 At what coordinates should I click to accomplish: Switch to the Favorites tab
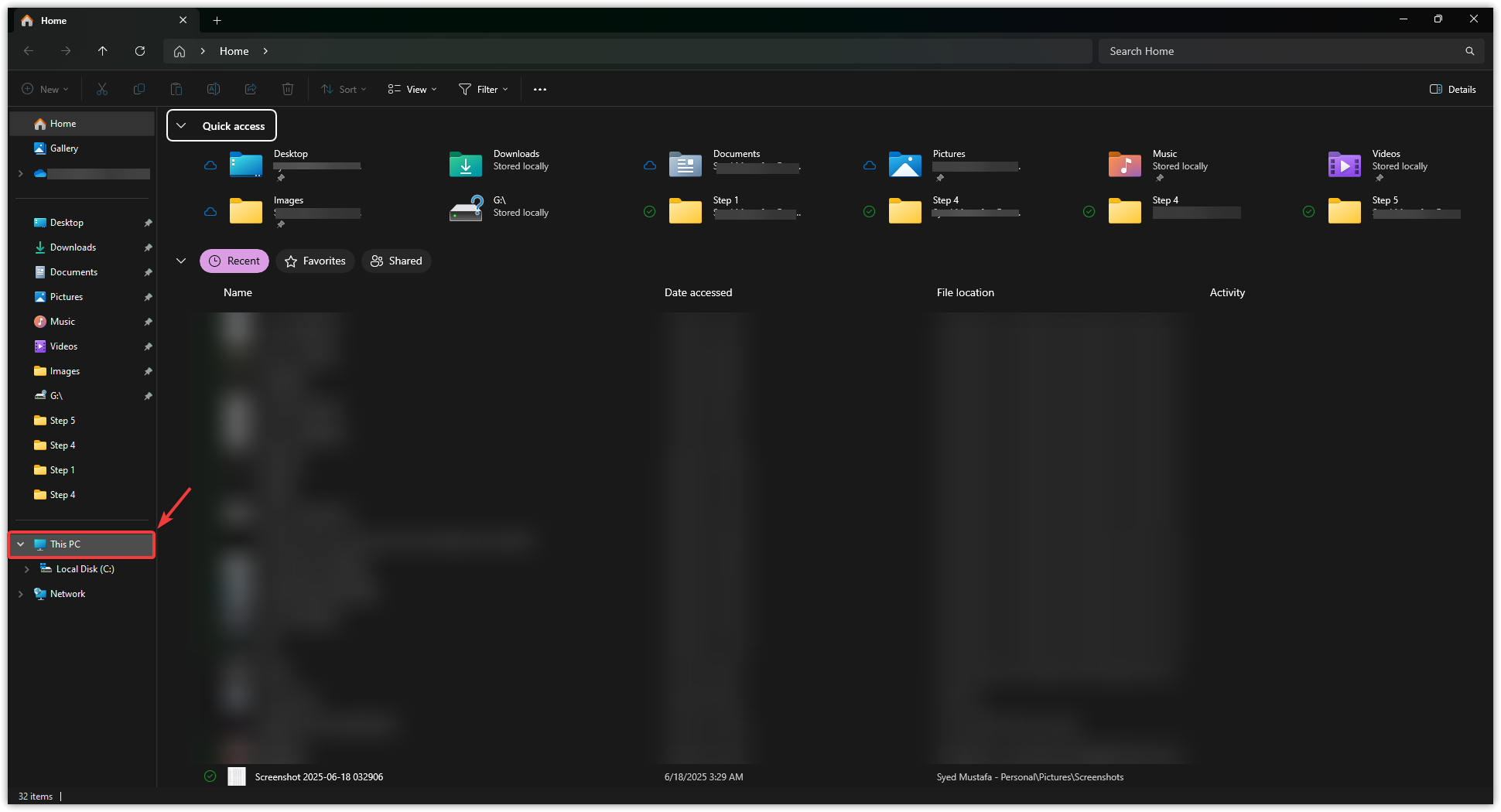(315, 261)
